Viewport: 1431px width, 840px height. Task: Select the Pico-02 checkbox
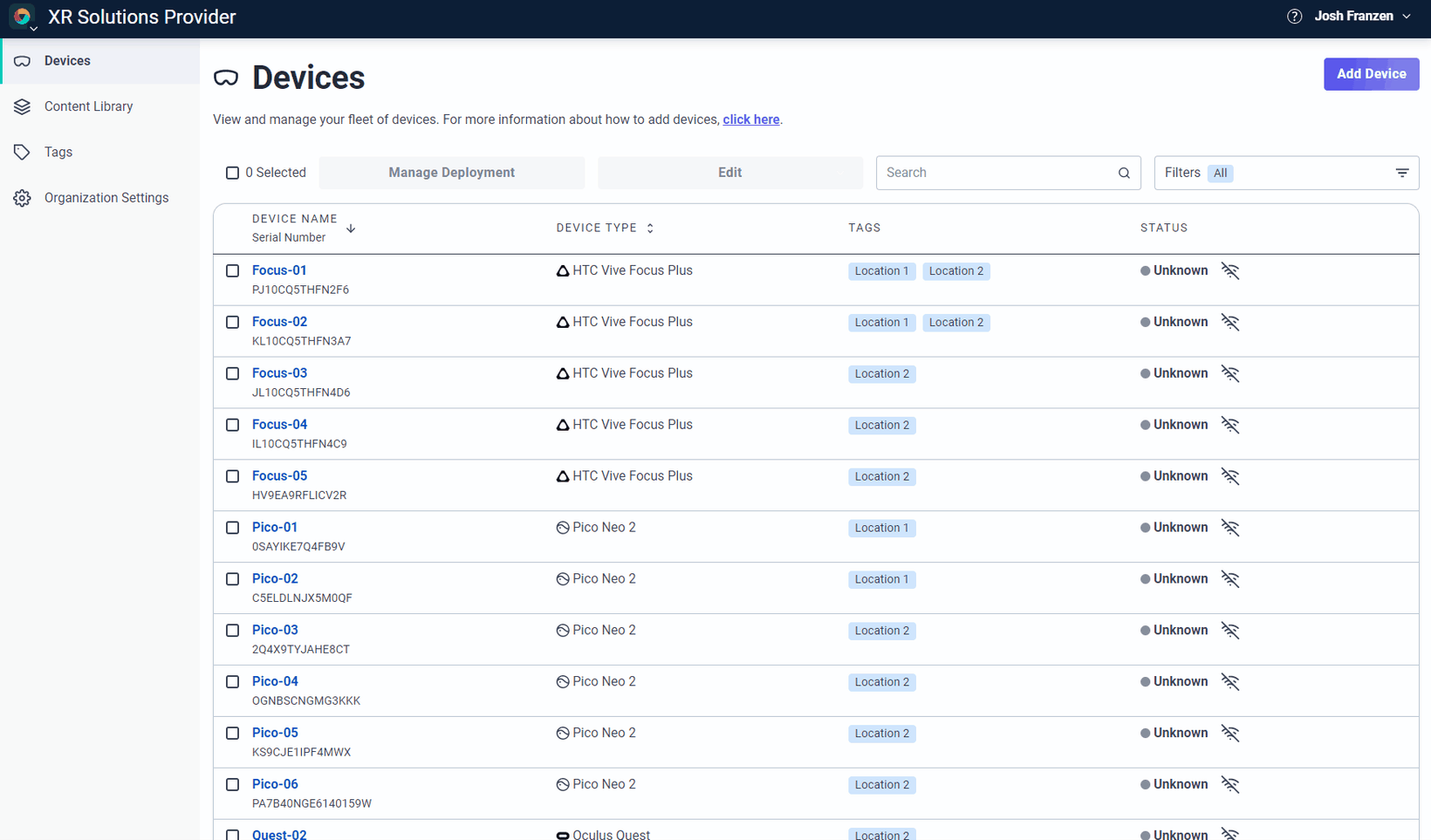click(232, 579)
